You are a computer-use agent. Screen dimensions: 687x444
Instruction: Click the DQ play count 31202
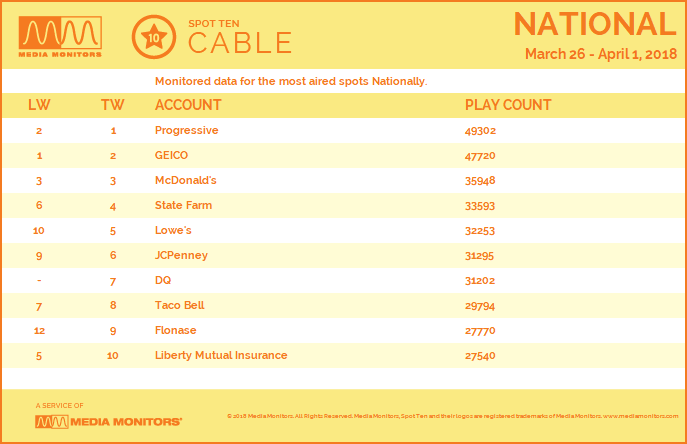click(481, 280)
